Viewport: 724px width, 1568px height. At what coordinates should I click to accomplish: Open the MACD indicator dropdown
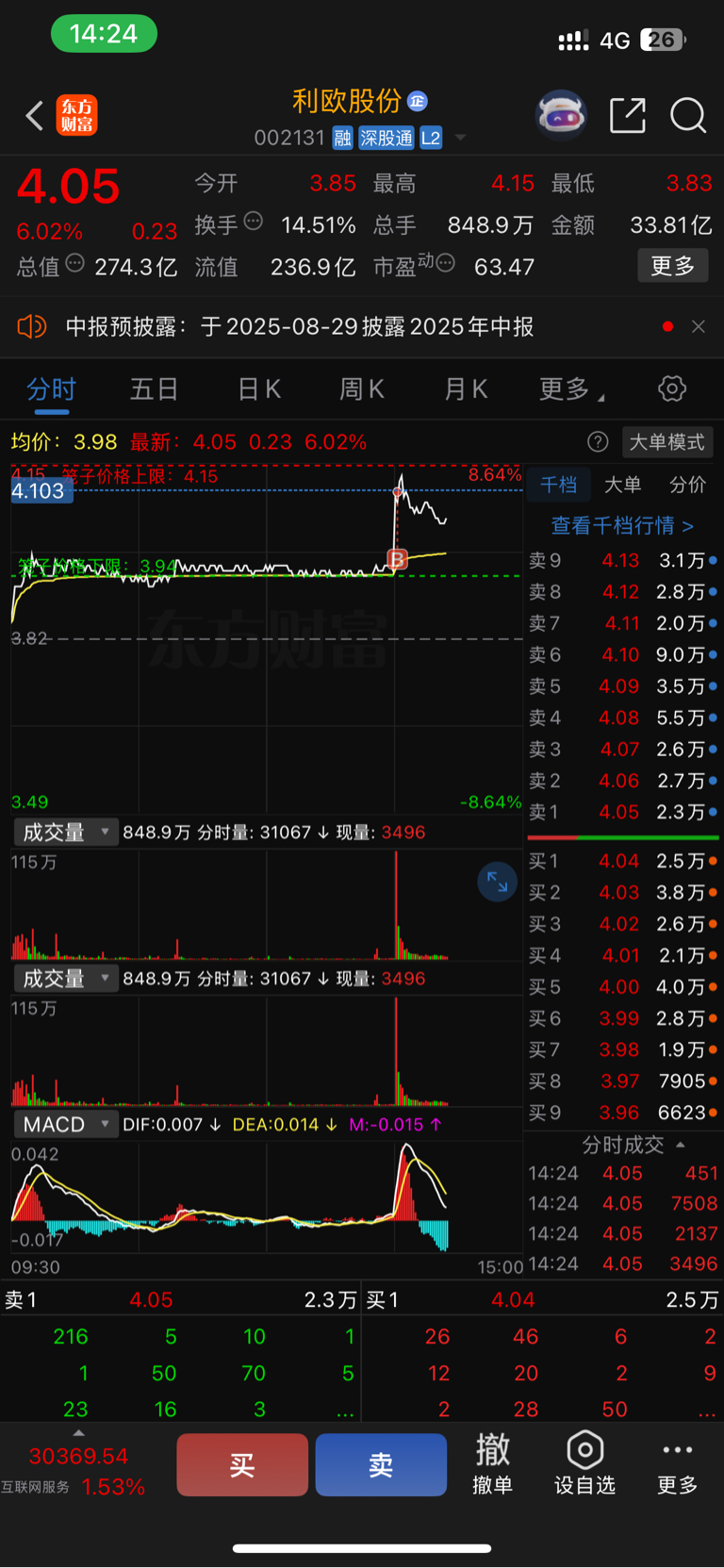point(65,1125)
